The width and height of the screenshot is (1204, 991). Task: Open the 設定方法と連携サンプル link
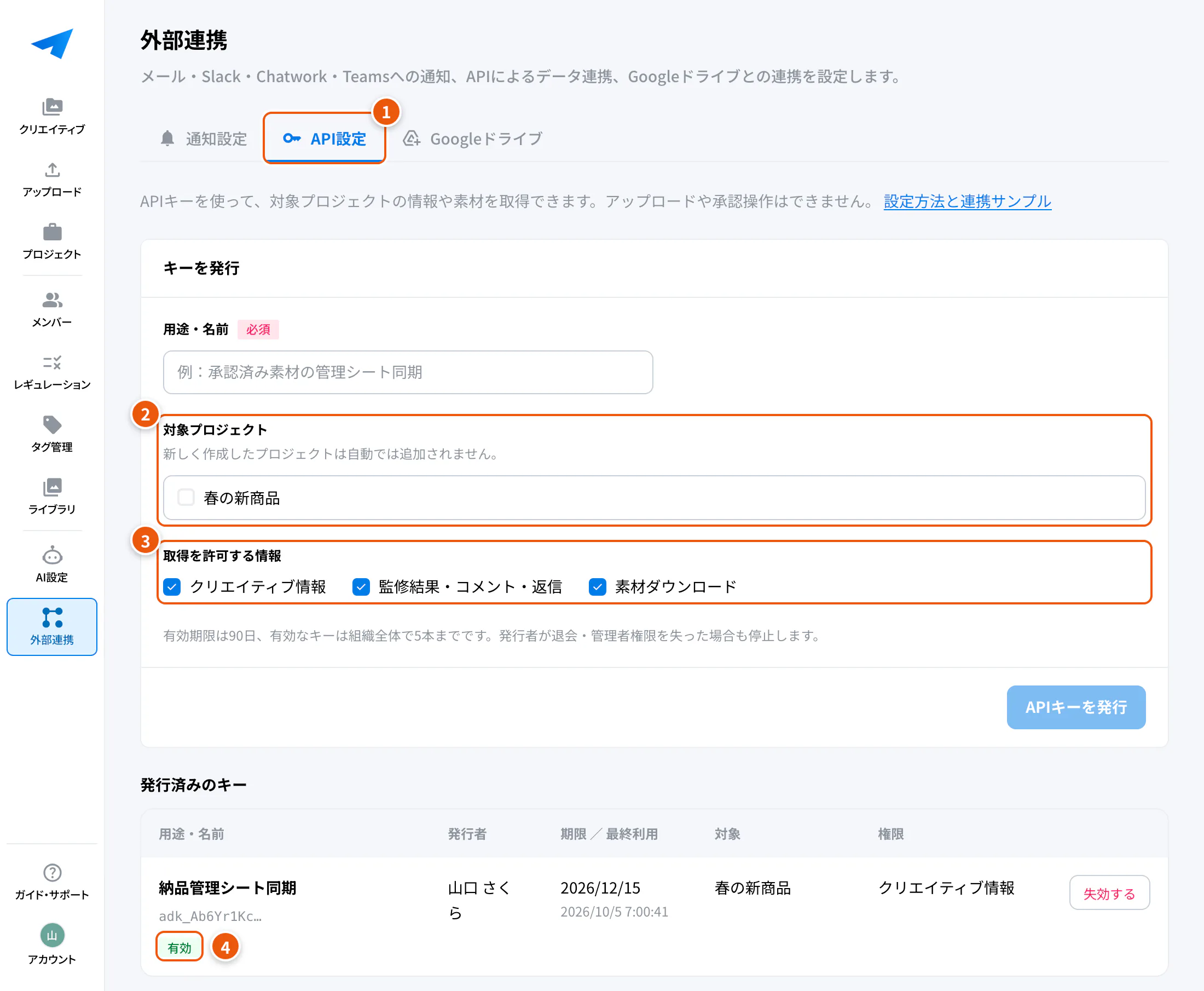pyautogui.click(x=967, y=201)
